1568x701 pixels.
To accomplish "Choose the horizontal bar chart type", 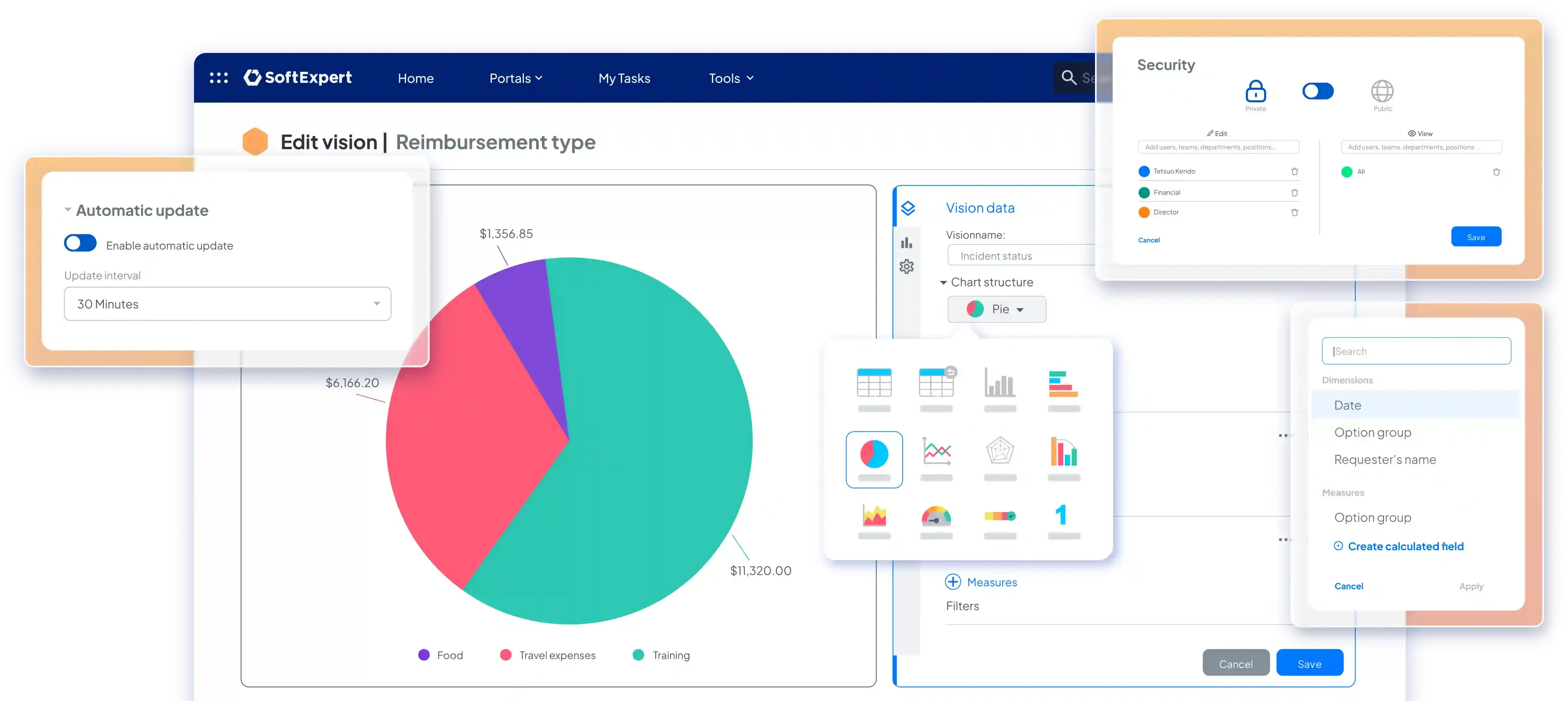I will pyautogui.click(x=1063, y=384).
